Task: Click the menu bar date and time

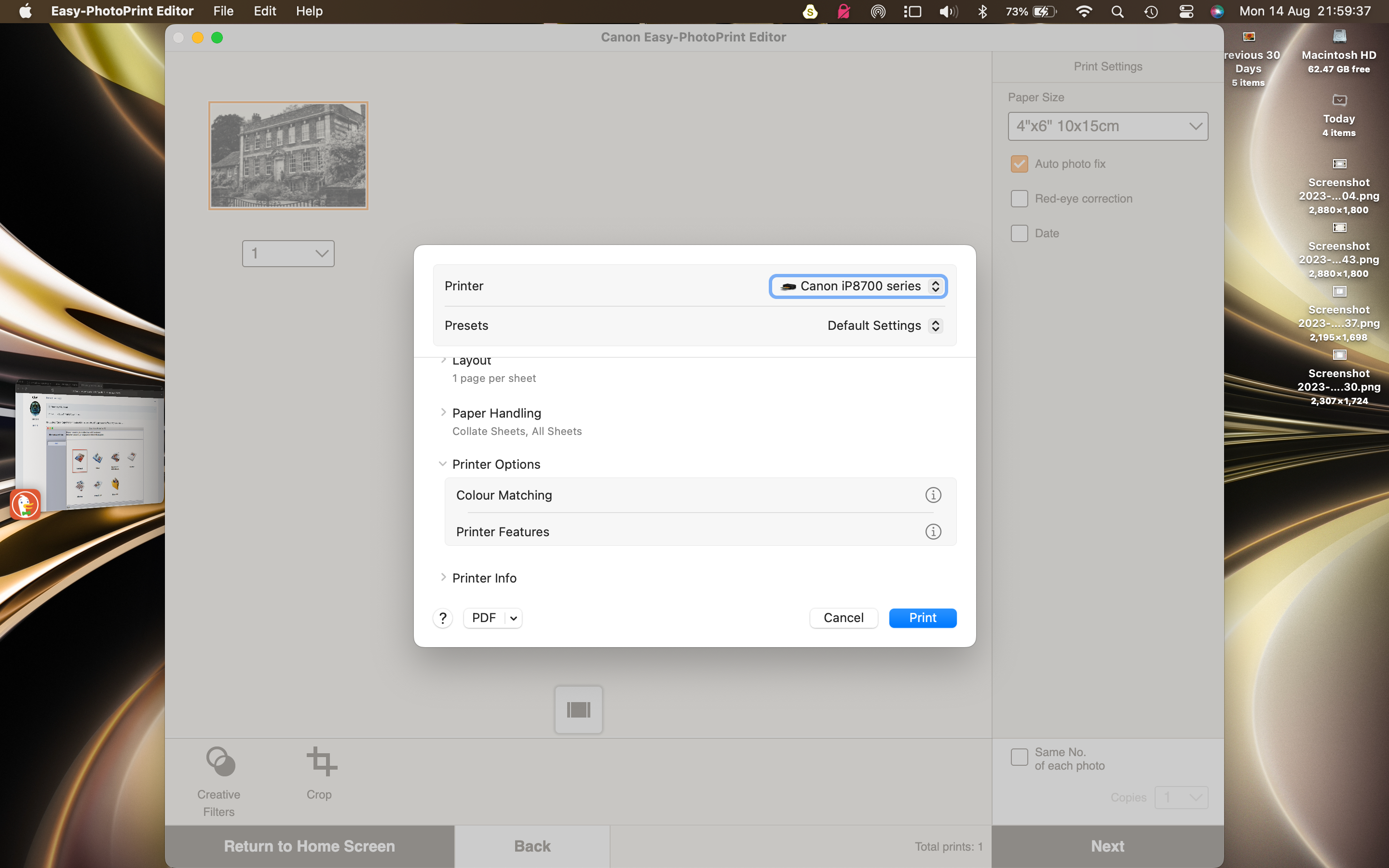Action: coord(1305,11)
